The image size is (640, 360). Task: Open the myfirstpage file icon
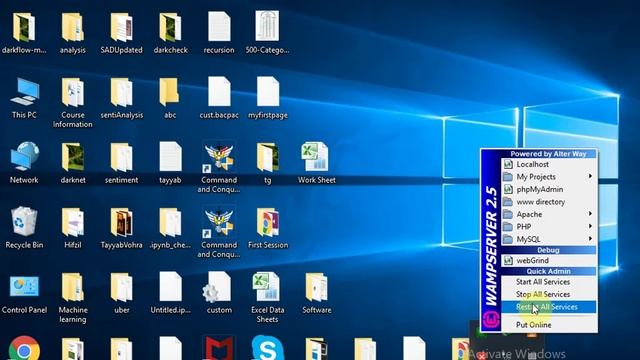[268, 91]
